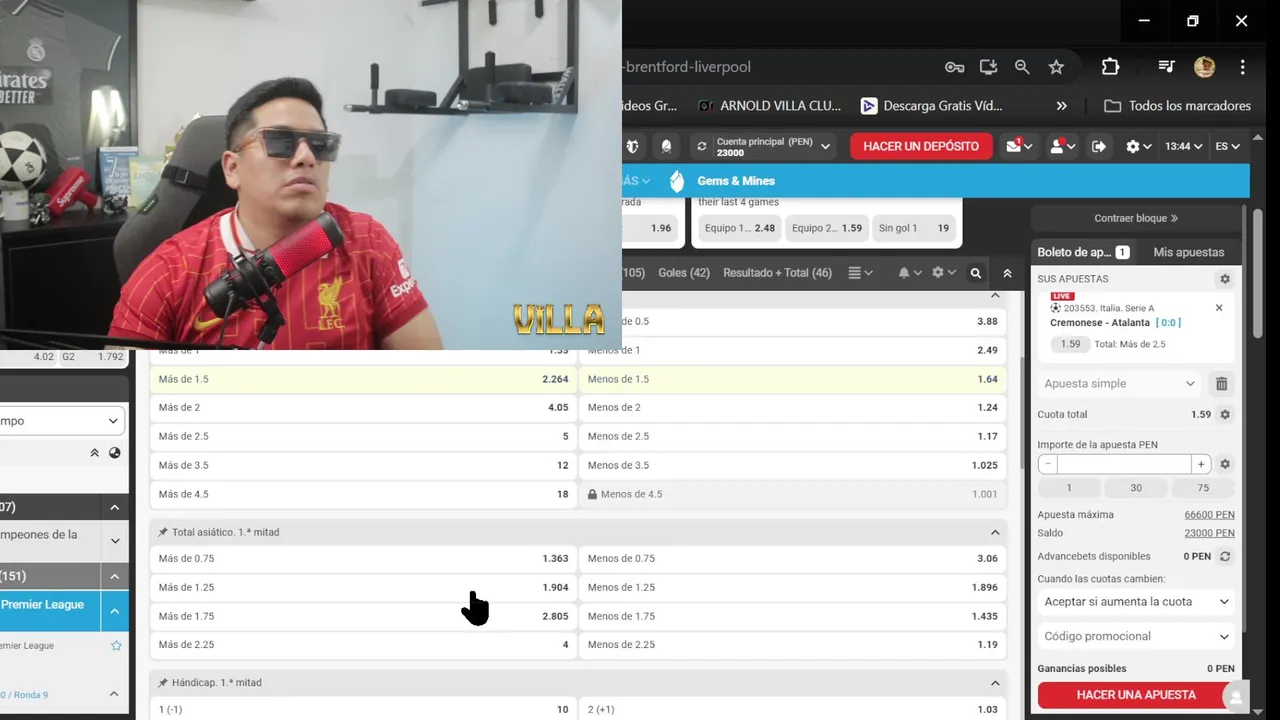Click the install app icon in address bar

(x=988, y=67)
